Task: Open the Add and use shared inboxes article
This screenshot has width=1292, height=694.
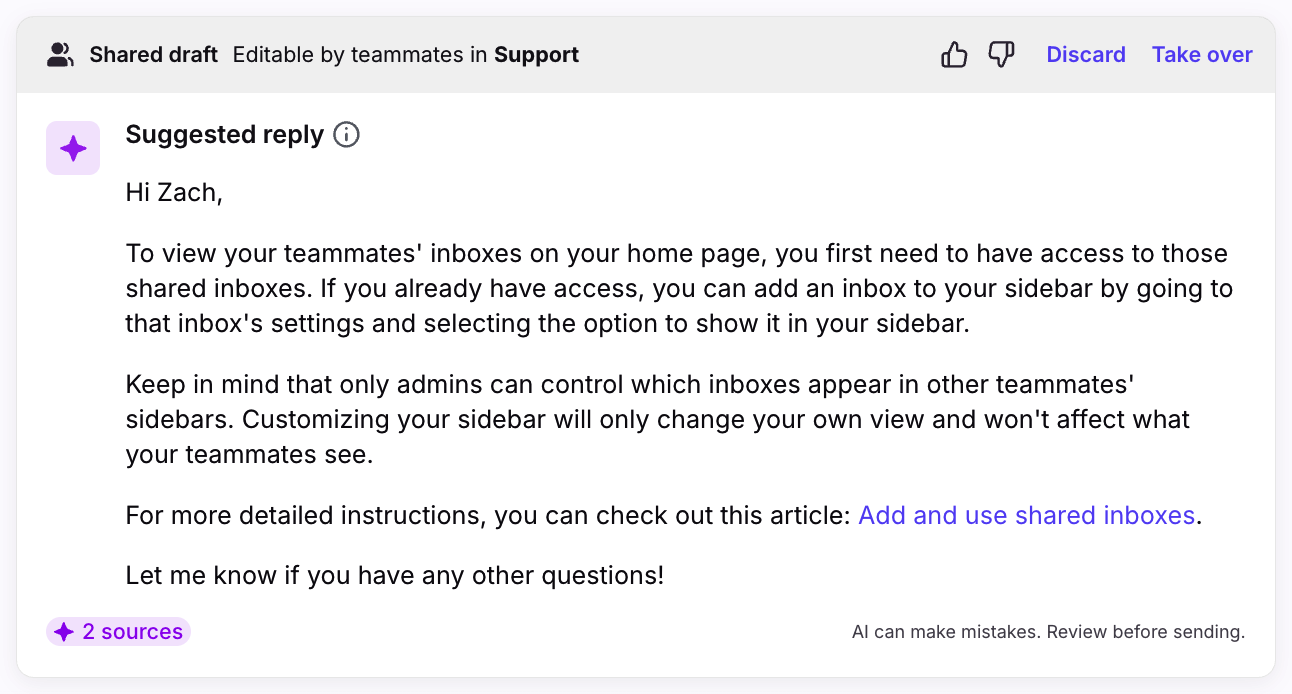Action: point(1026,516)
